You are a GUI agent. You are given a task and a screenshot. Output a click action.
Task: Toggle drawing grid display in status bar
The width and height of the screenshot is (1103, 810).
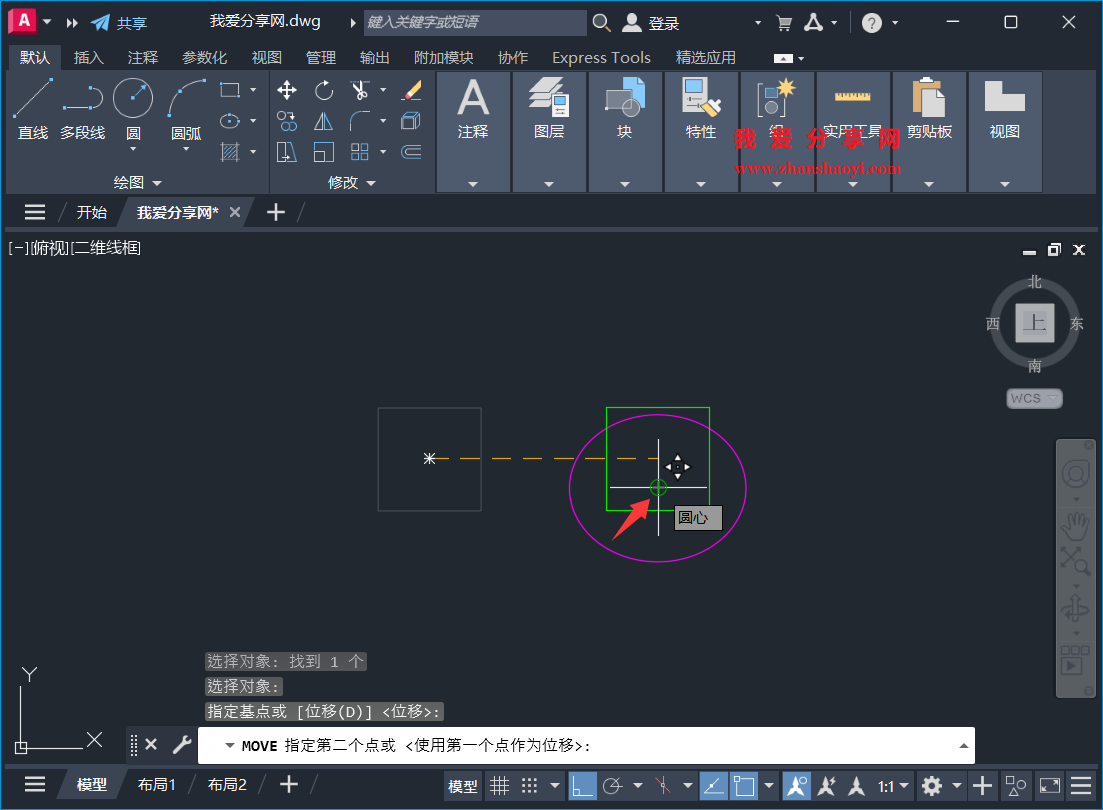point(499,785)
